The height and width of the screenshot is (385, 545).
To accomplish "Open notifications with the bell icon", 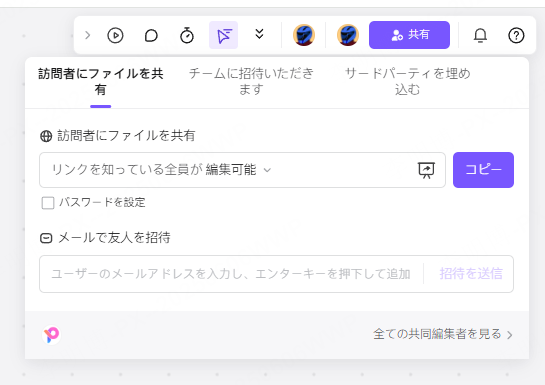I will point(480,35).
